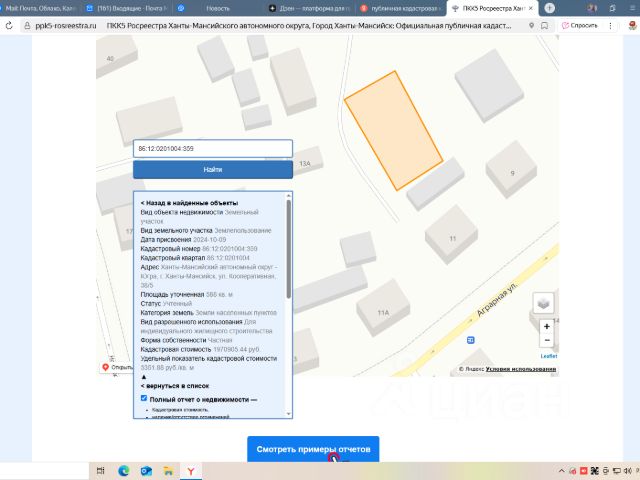Show hidden tray icons chevron
The height and width of the screenshot is (480, 640).
pos(562,471)
